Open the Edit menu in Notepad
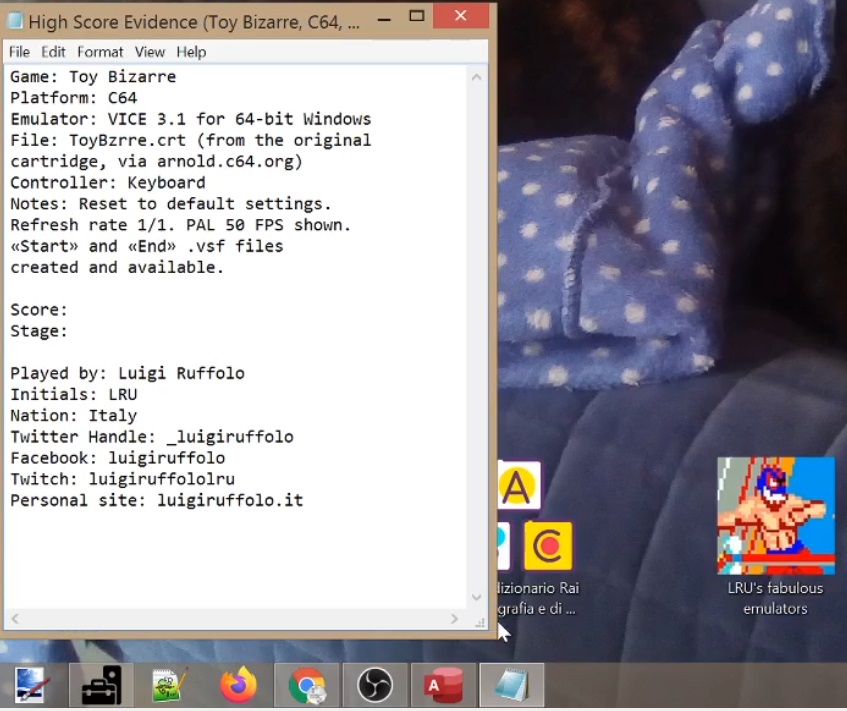 pos(53,52)
